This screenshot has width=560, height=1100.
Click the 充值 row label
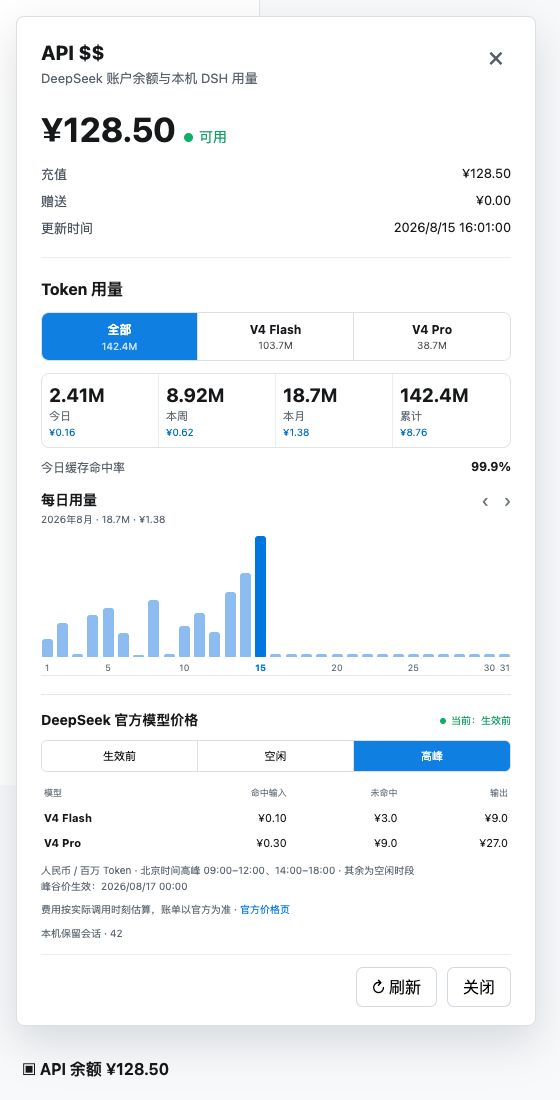(54, 174)
